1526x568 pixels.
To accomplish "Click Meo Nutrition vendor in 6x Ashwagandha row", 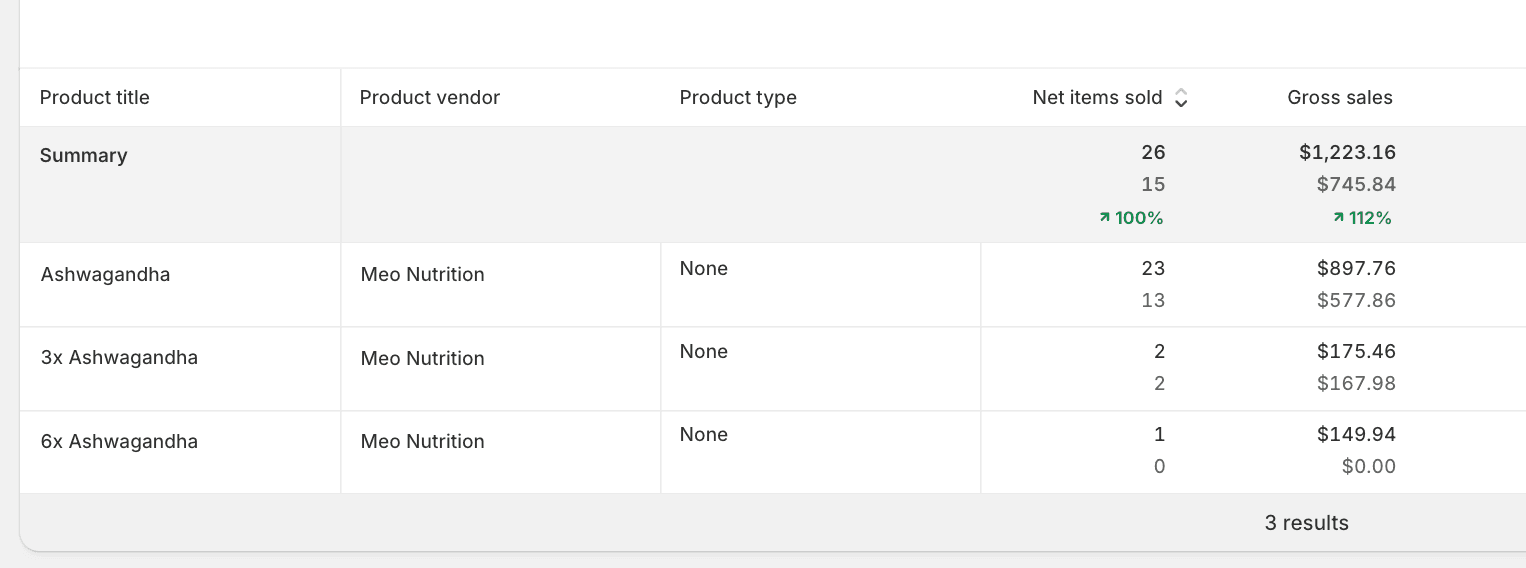I will [x=423, y=441].
